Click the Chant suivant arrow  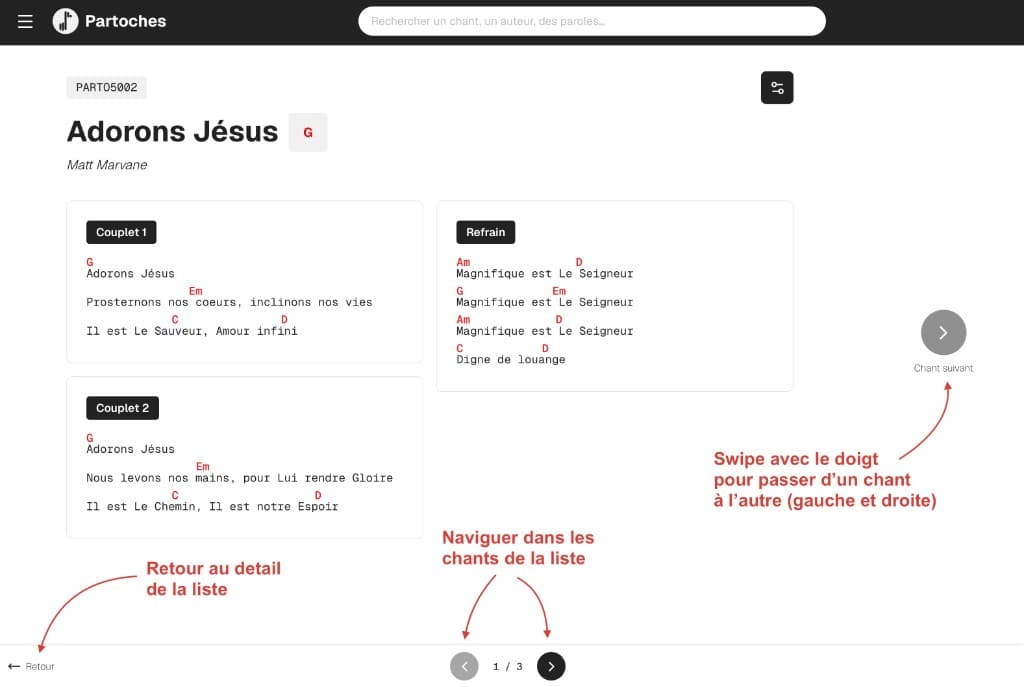coord(943,332)
